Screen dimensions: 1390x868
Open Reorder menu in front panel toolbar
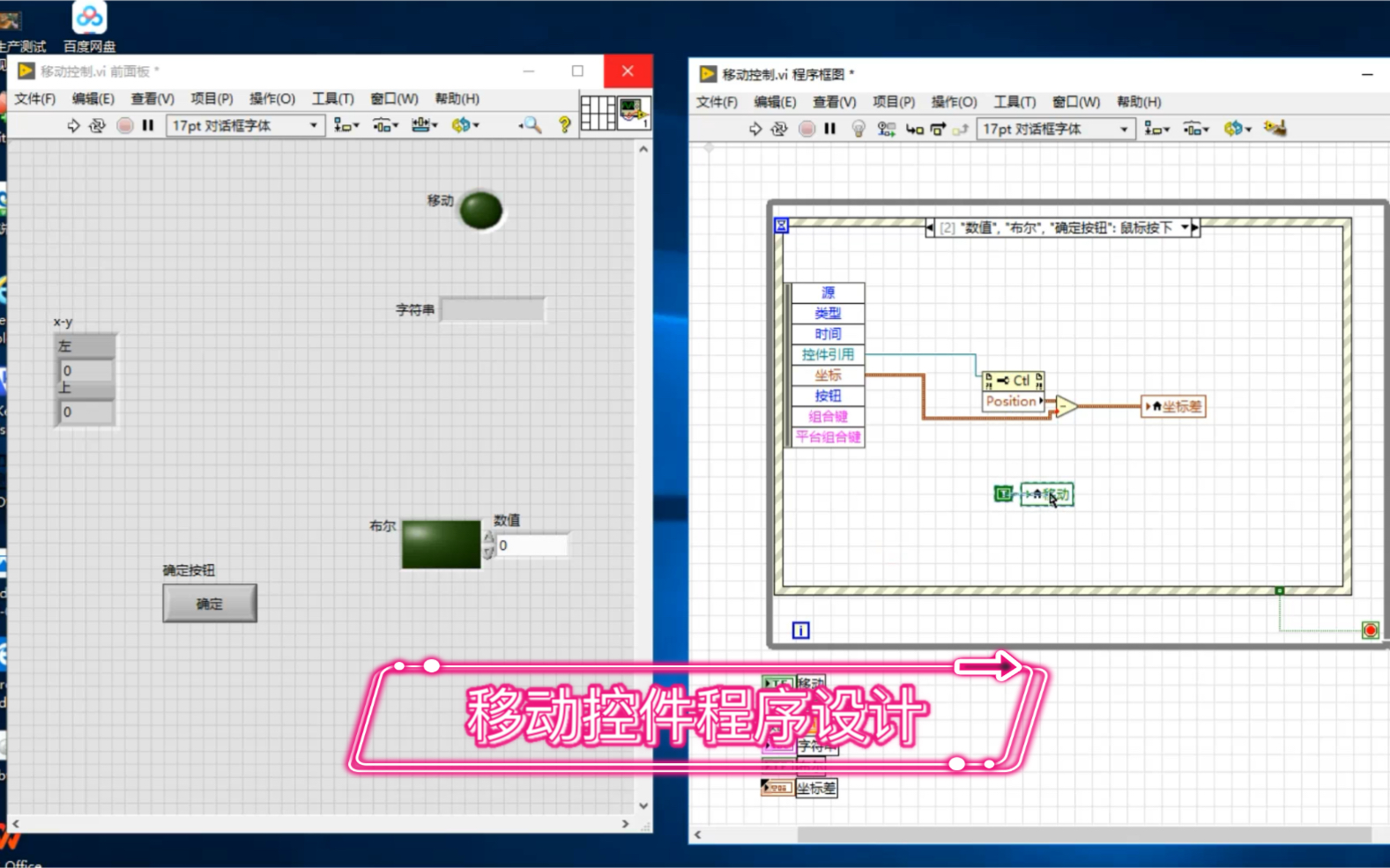[x=465, y=126]
